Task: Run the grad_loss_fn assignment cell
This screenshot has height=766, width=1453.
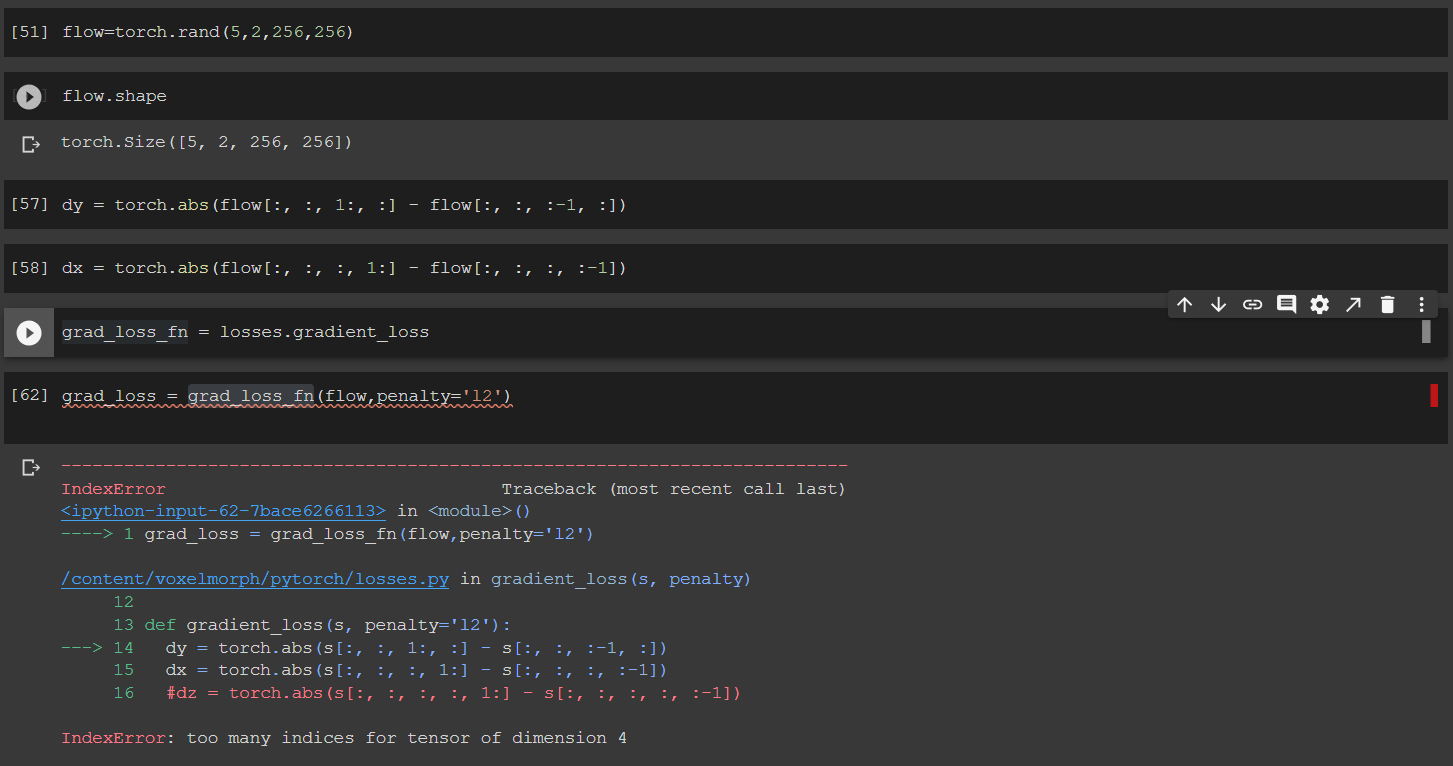Action: click(x=28, y=331)
